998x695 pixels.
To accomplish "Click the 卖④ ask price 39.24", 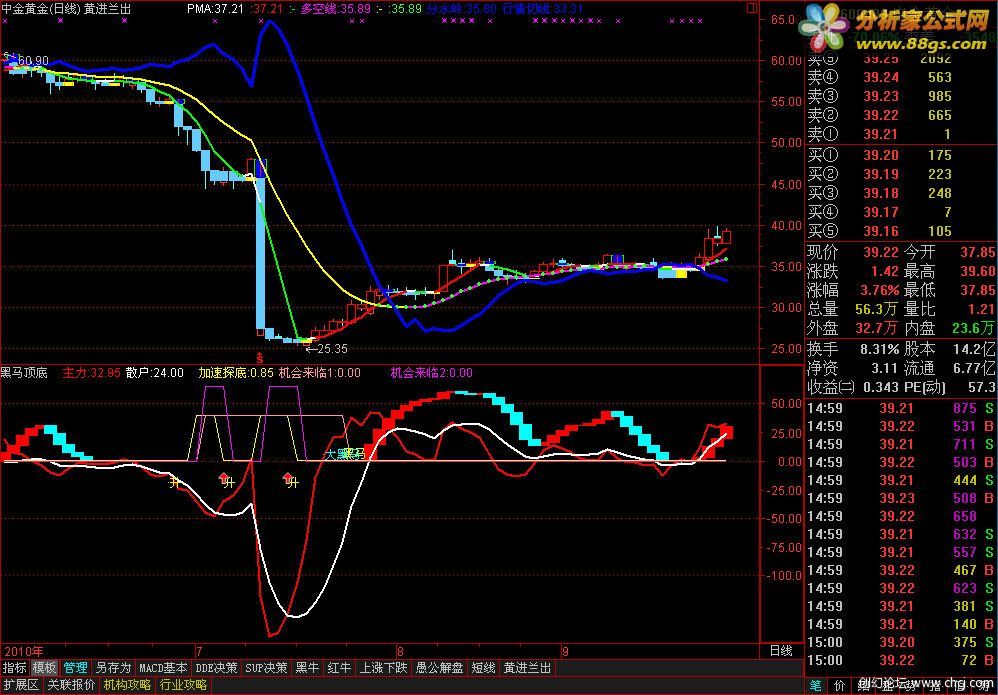I will [x=880, y=77].
